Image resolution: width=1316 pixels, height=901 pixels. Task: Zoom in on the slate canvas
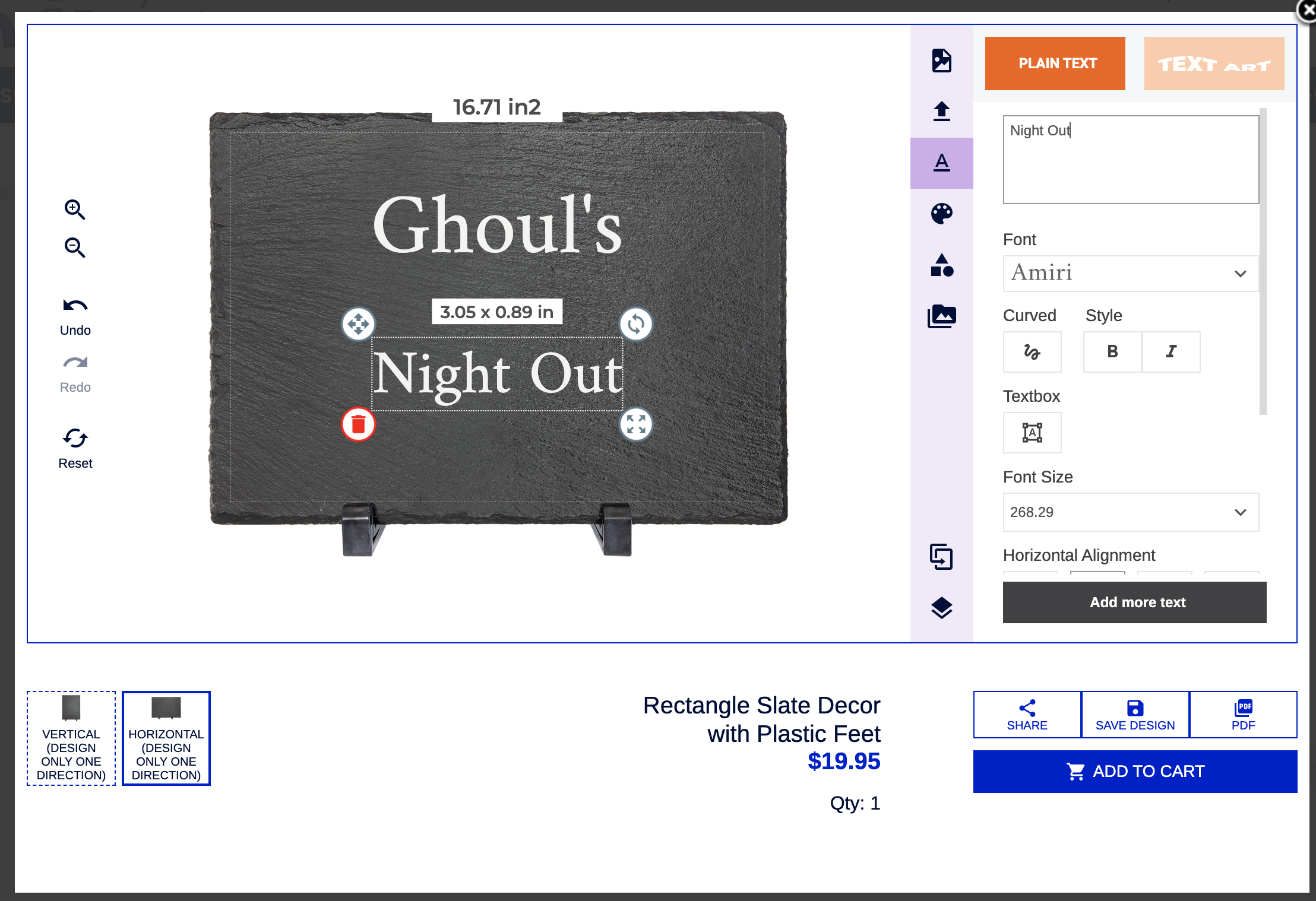[74, 210]
